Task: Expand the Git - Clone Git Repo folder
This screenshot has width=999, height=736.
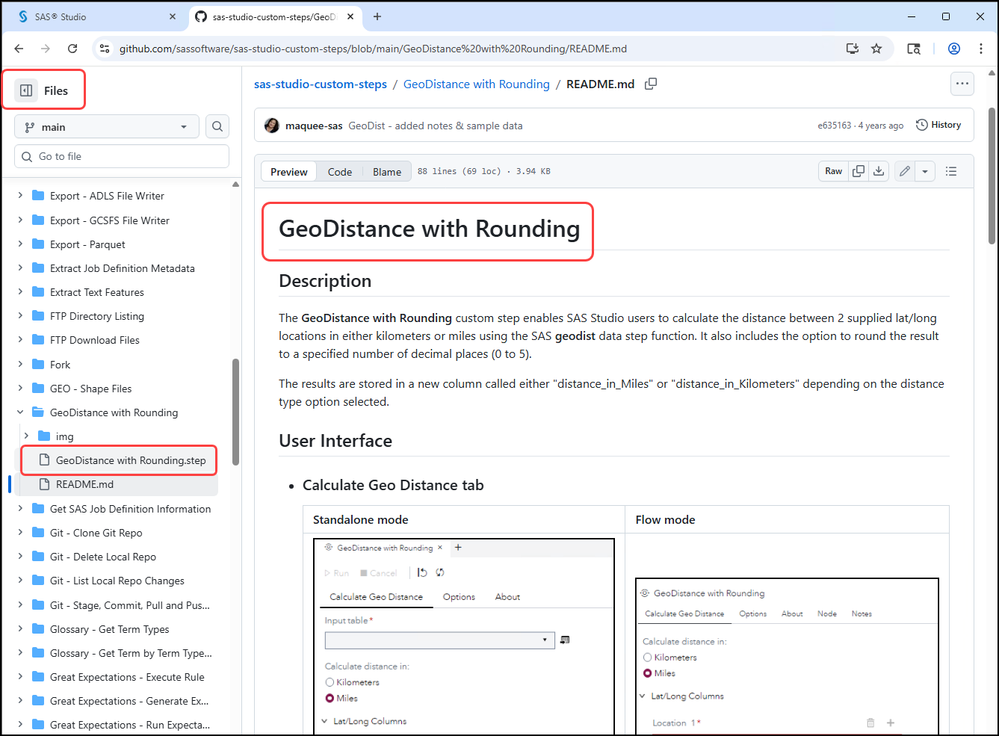Action: coord(20,533)
